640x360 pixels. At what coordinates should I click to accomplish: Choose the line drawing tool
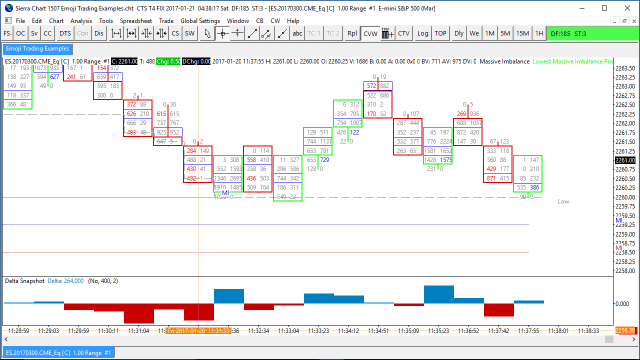click(252, 33)
